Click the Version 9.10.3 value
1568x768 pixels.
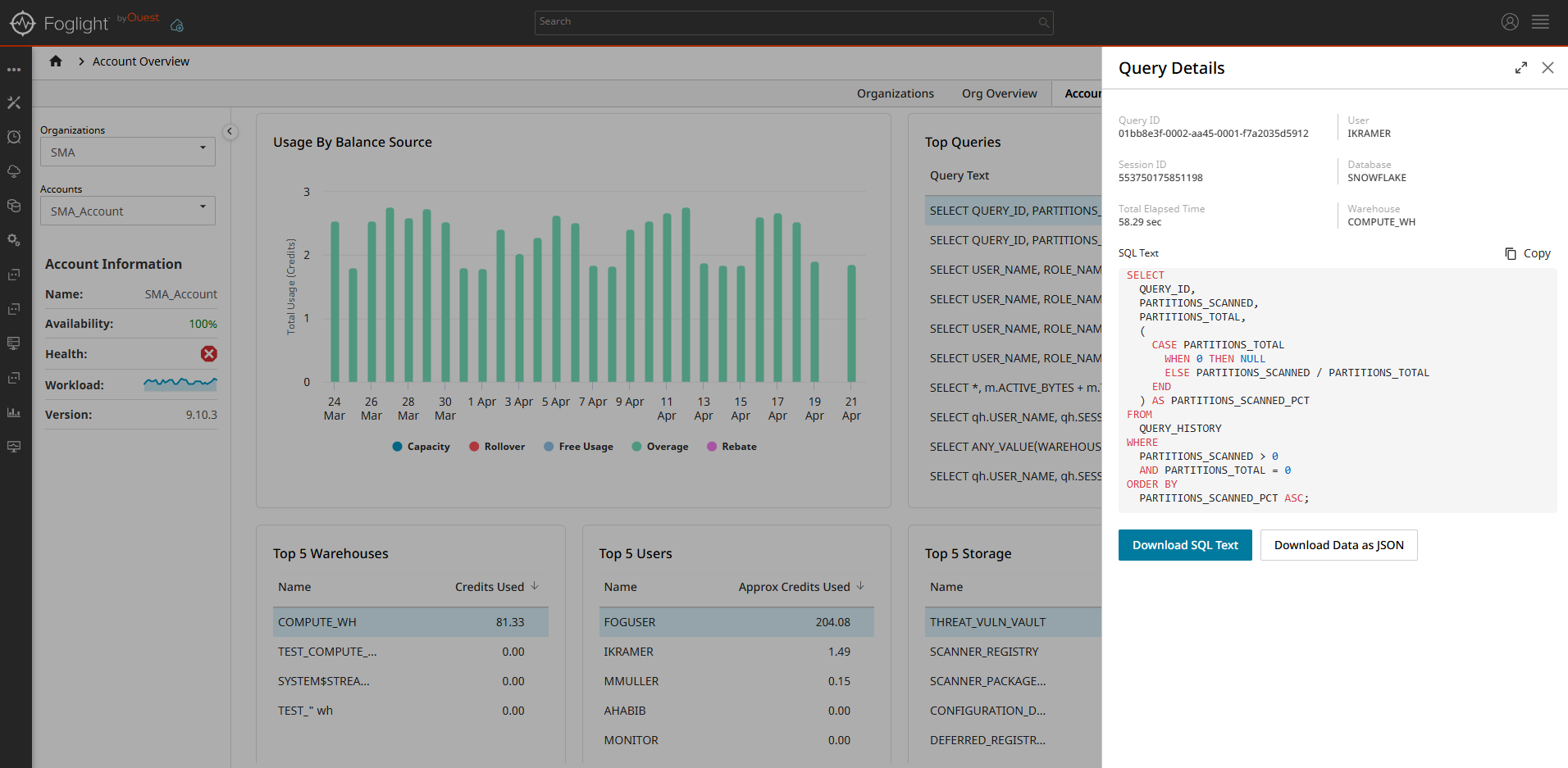coord(202,415)
